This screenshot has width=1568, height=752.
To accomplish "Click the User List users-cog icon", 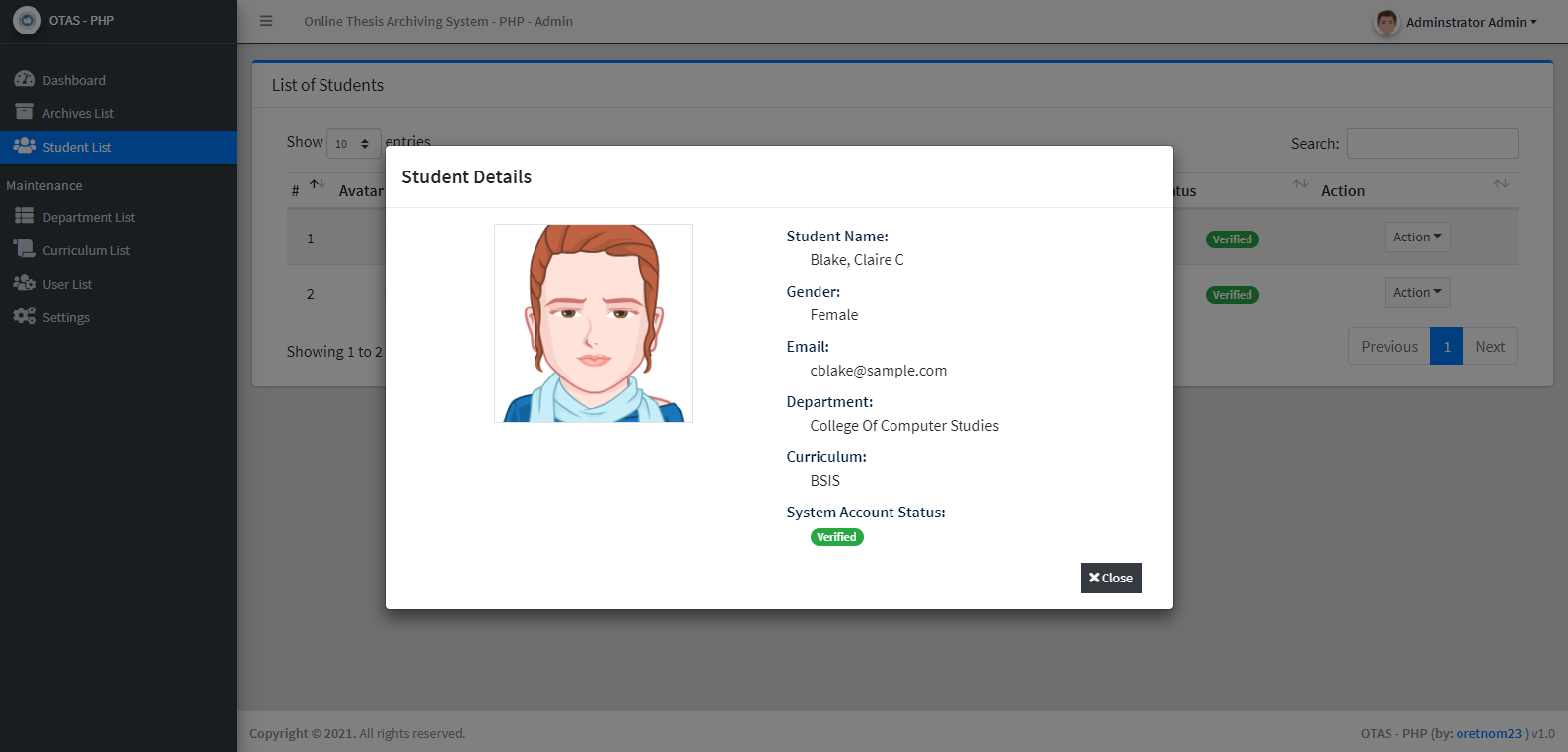I will (25, 283).
